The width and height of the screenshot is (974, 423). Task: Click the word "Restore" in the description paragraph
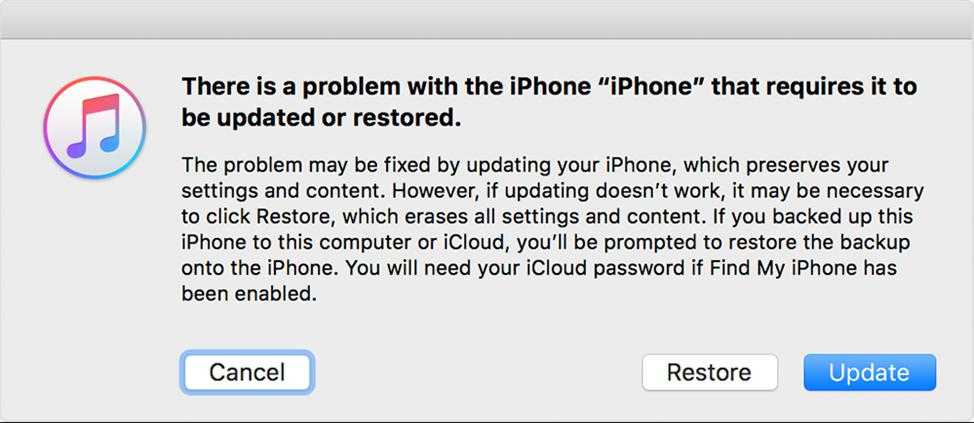click(x=291, y=216)
